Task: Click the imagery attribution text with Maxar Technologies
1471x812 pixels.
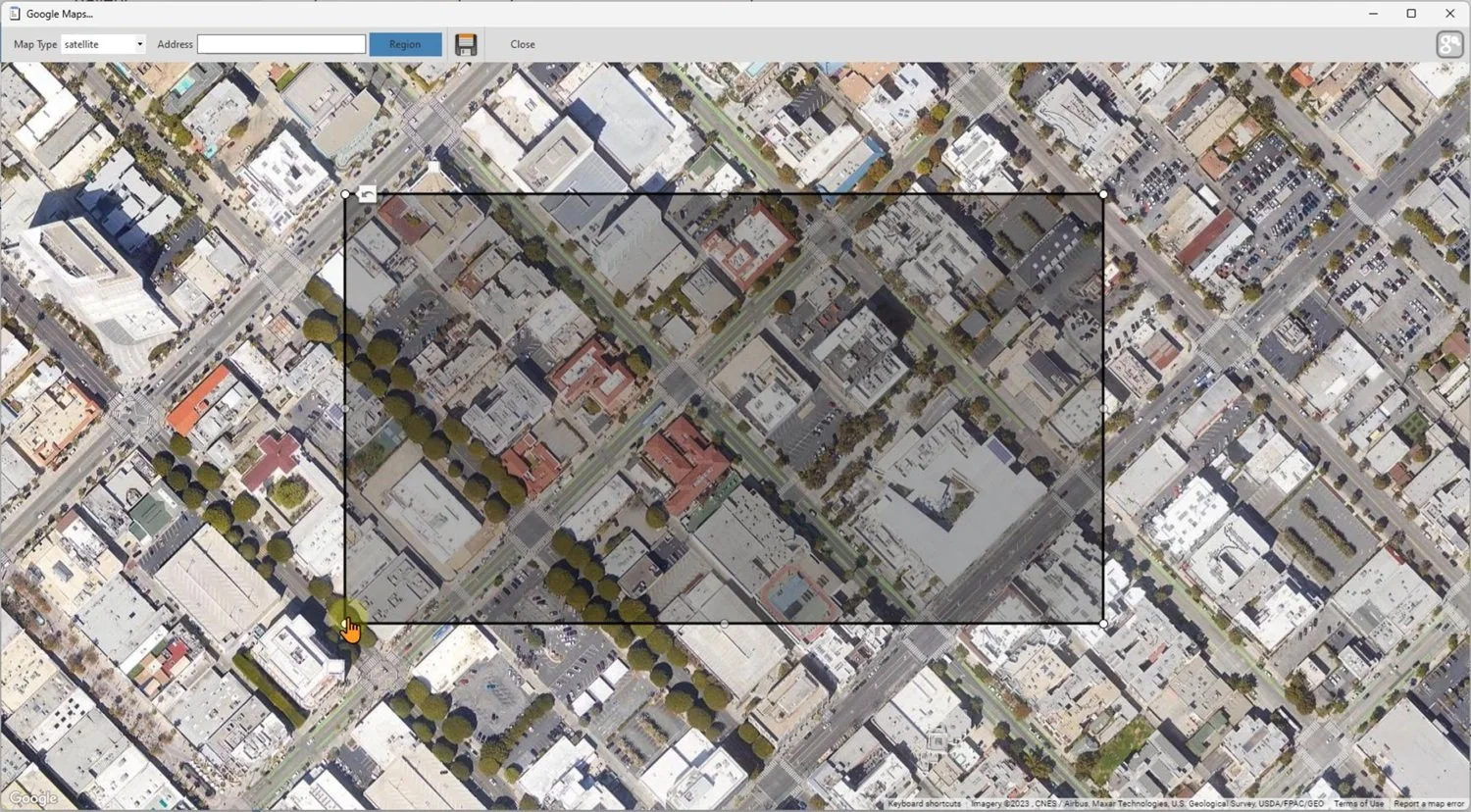Action: click(1147, 804)
